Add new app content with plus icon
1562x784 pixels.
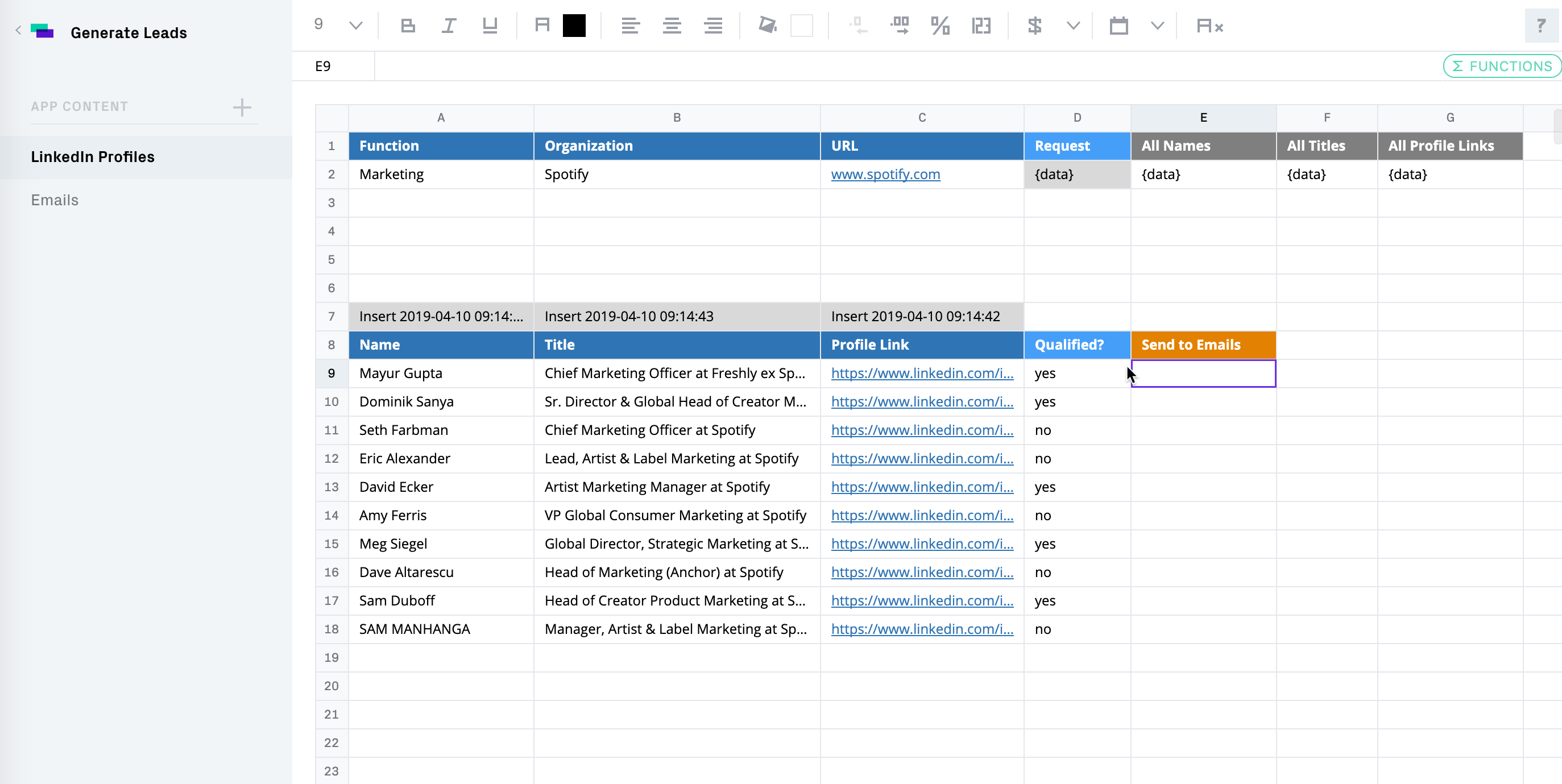coord(241,107)
